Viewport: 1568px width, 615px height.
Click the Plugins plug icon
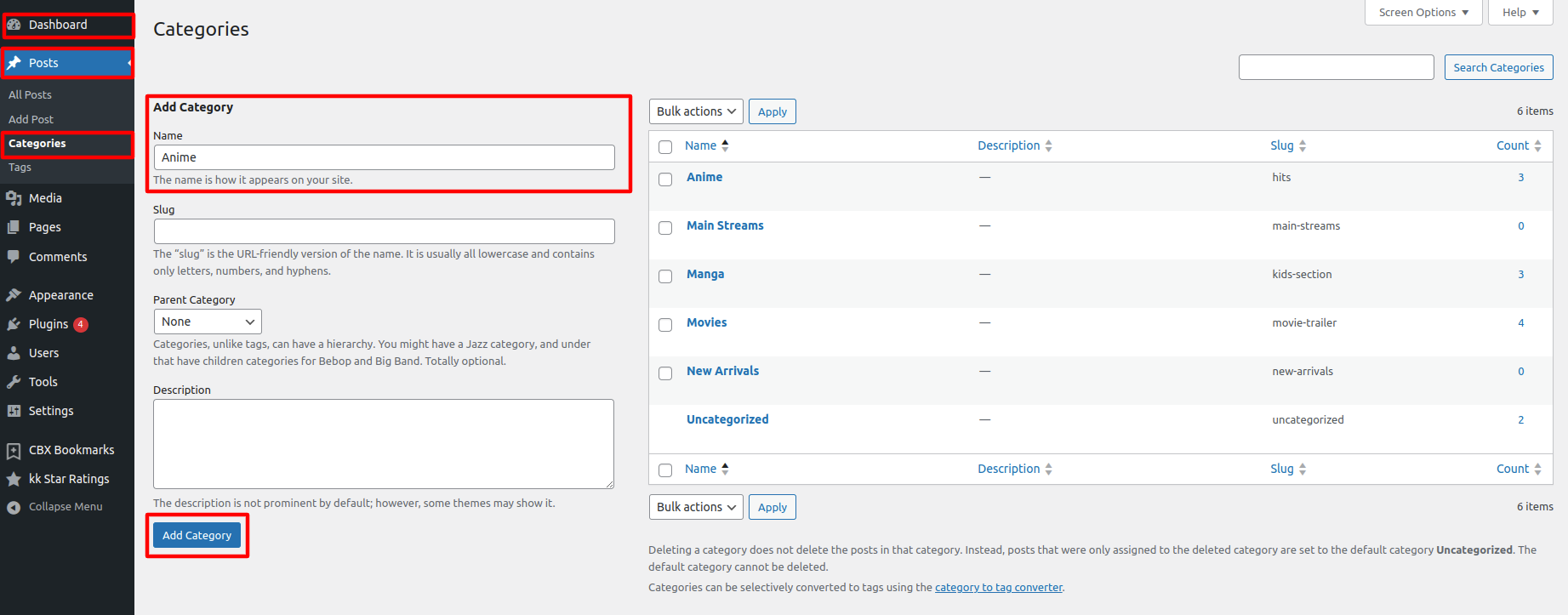coord(14,324)
